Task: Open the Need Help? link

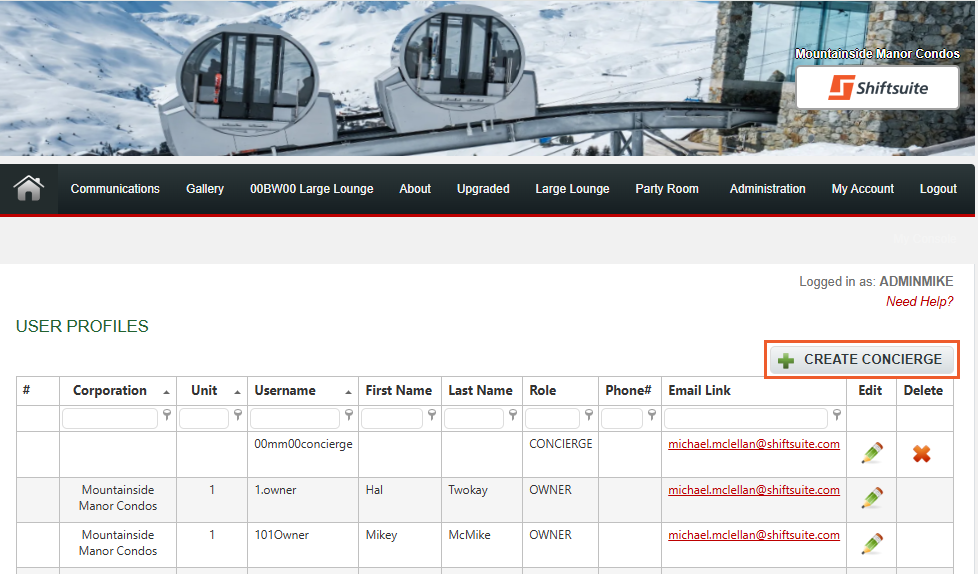Action: [919, 301]
